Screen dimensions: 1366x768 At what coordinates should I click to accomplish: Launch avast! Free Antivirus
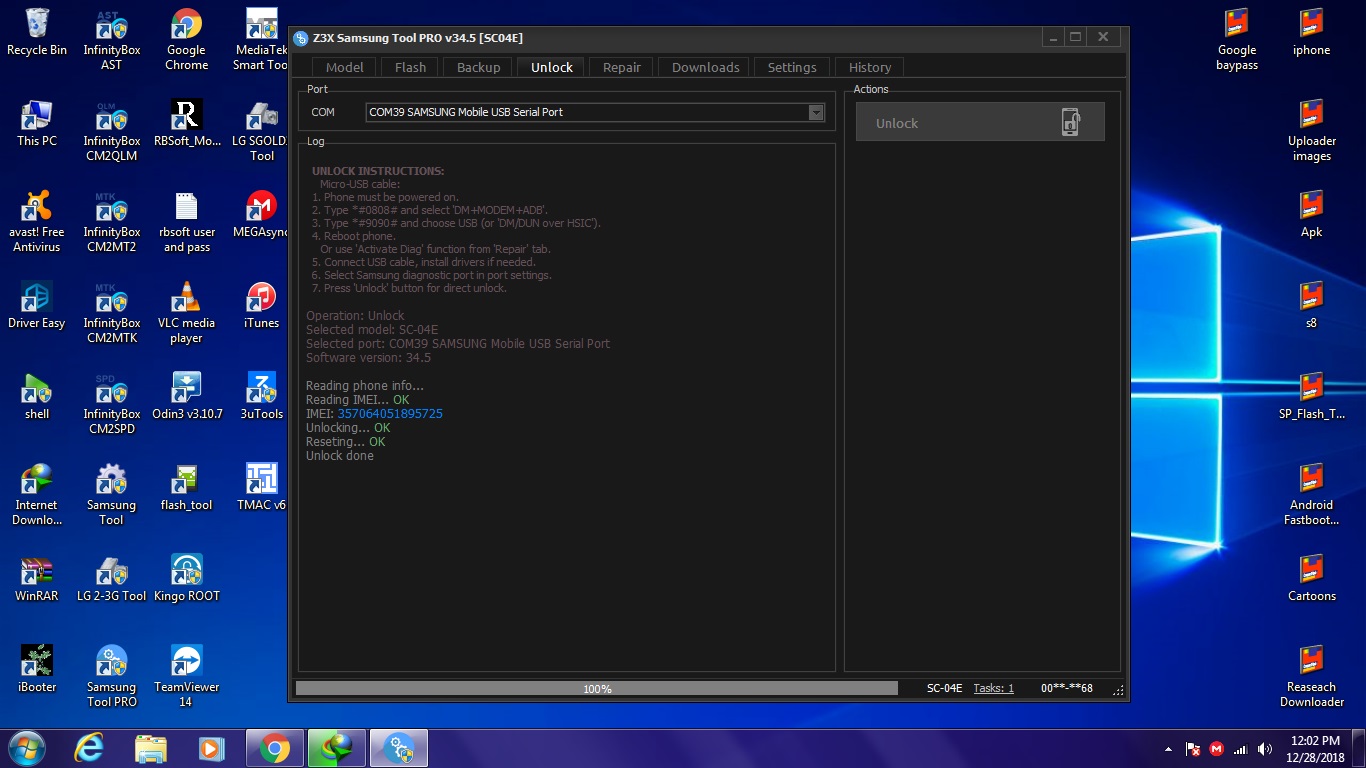37,222
